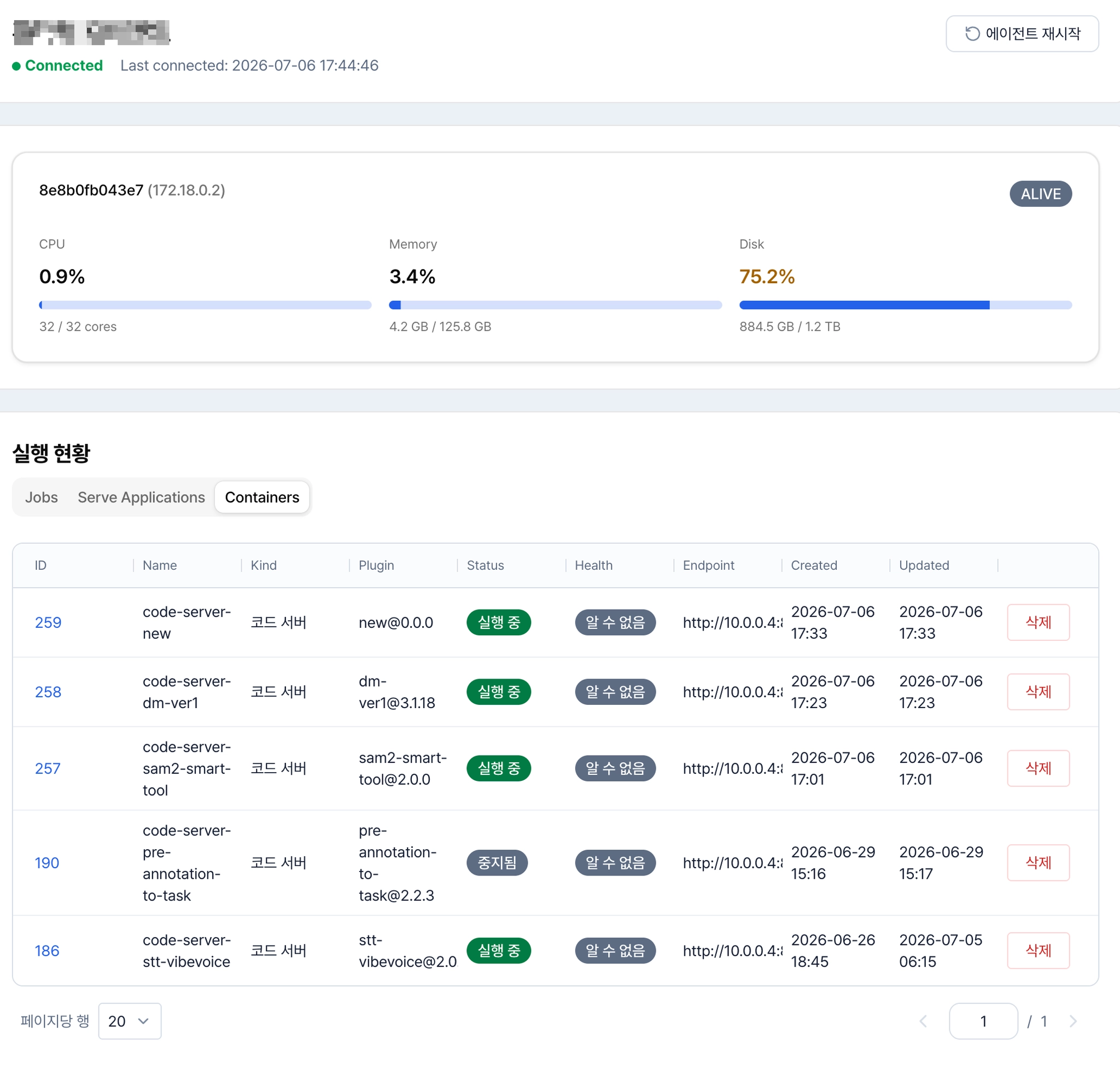Viewport: 1120px width, 1069px height.
Task: Click the ID column header
Action: point(40,565)
